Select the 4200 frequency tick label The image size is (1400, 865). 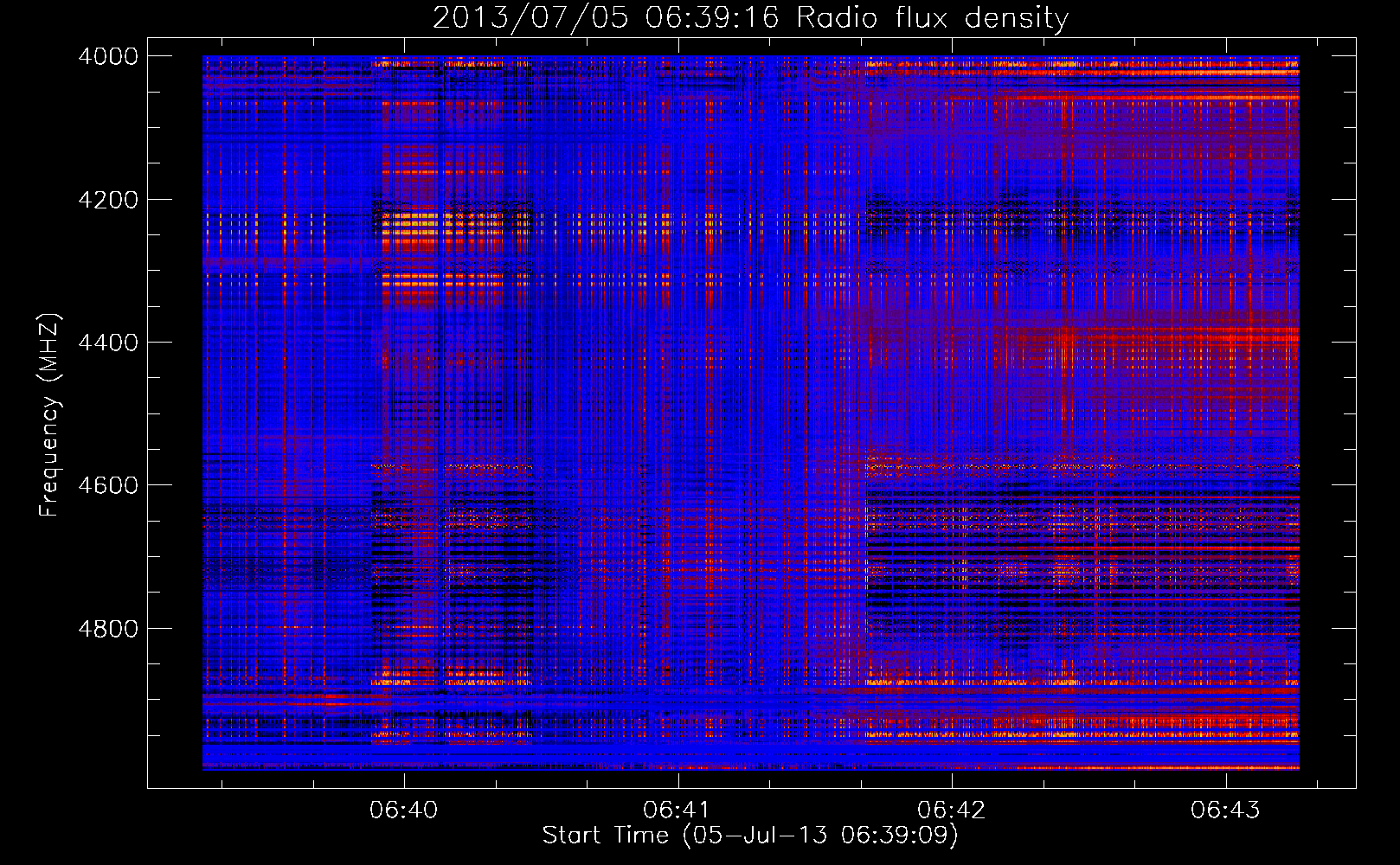pyautogui.click(x=108, y=200)
